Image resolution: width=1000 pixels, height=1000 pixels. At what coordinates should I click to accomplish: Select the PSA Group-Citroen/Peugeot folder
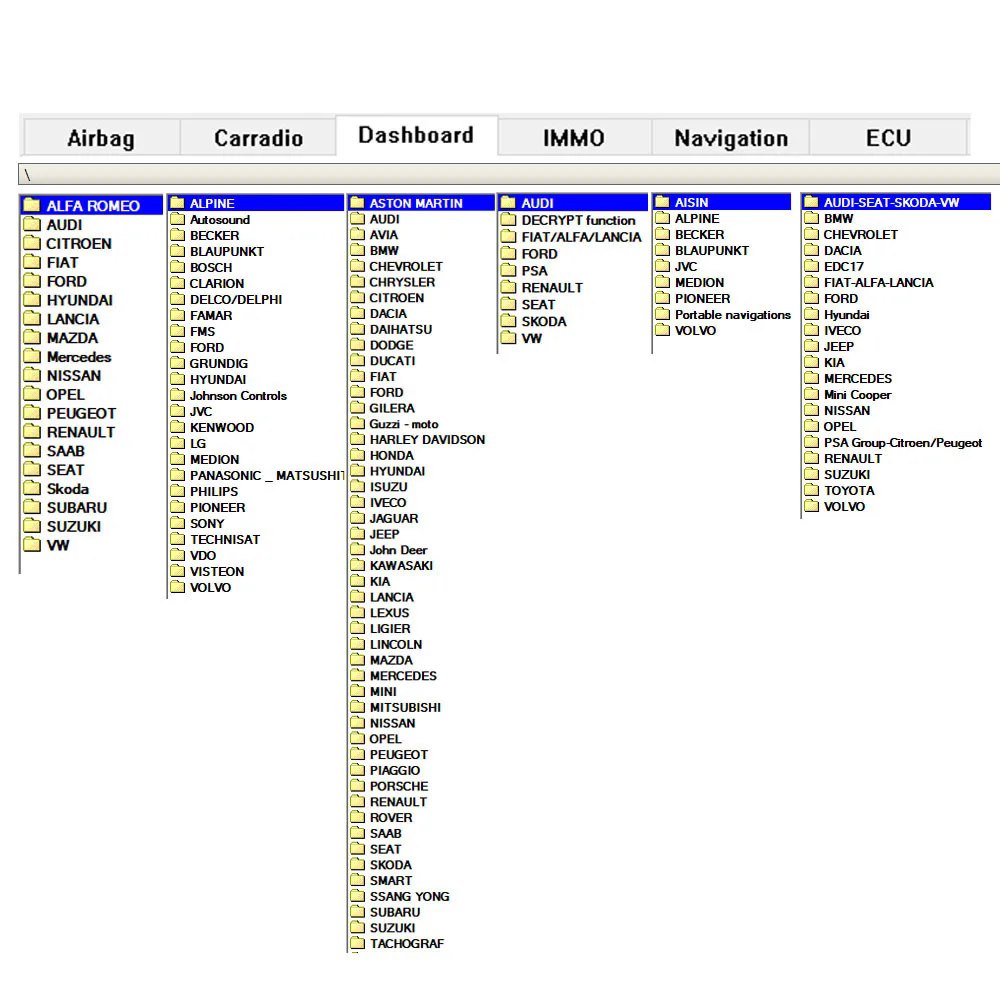pyautogui.click(x=893, y=443)
